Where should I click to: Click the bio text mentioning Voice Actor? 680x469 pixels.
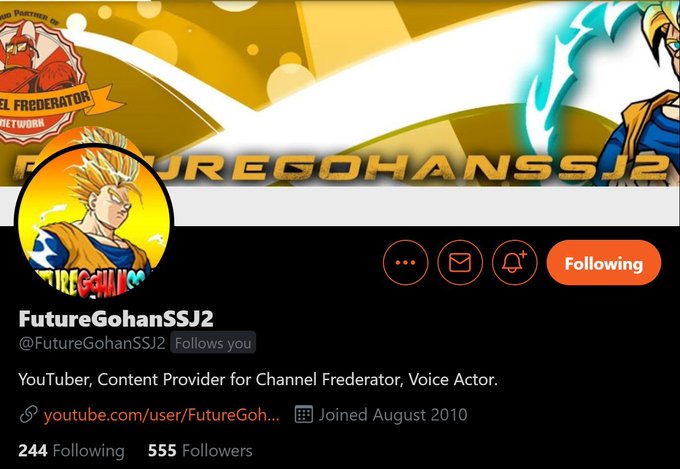click(x=258, y=380)
